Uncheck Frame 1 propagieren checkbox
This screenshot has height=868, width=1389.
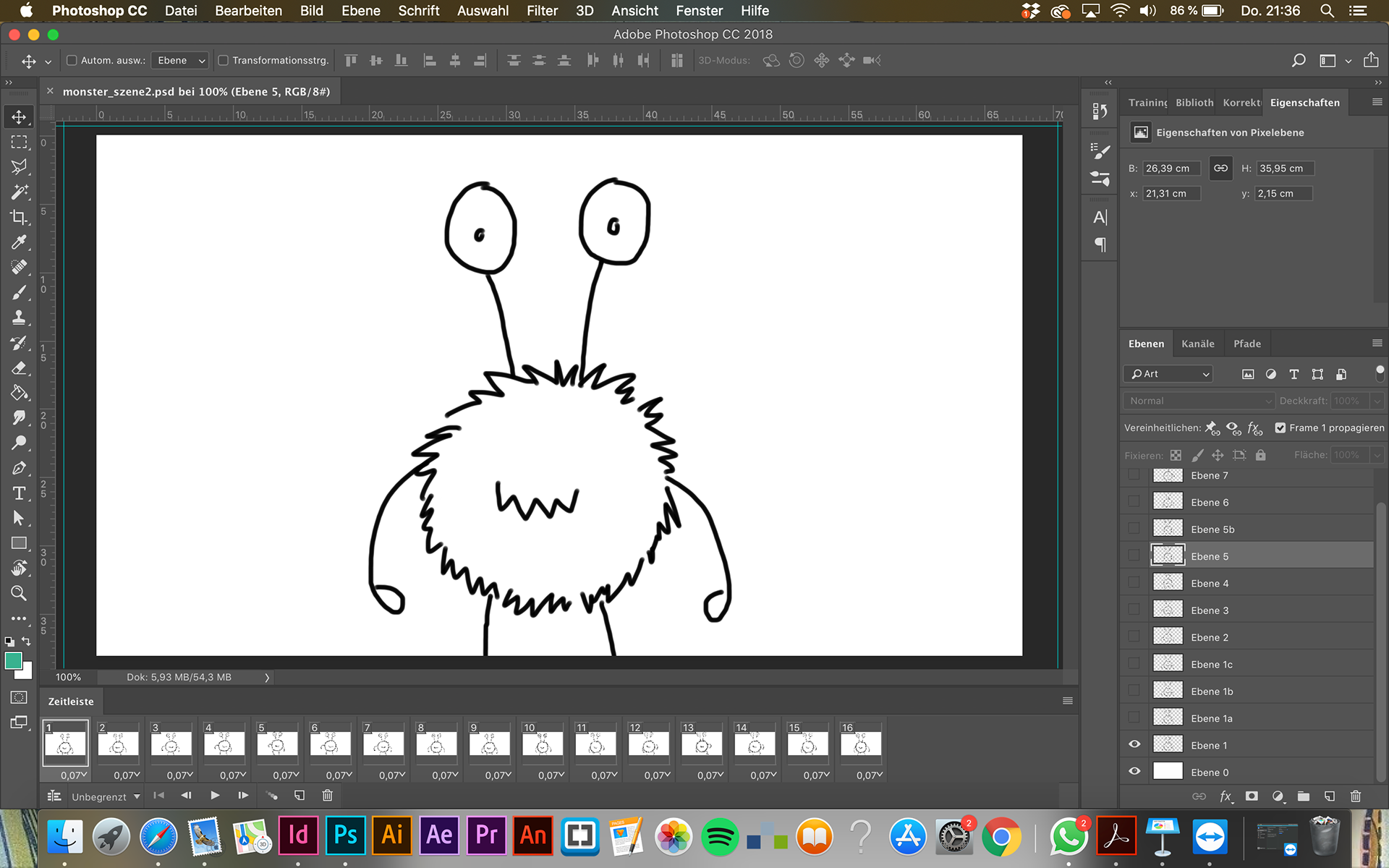tap(1280, 428)
